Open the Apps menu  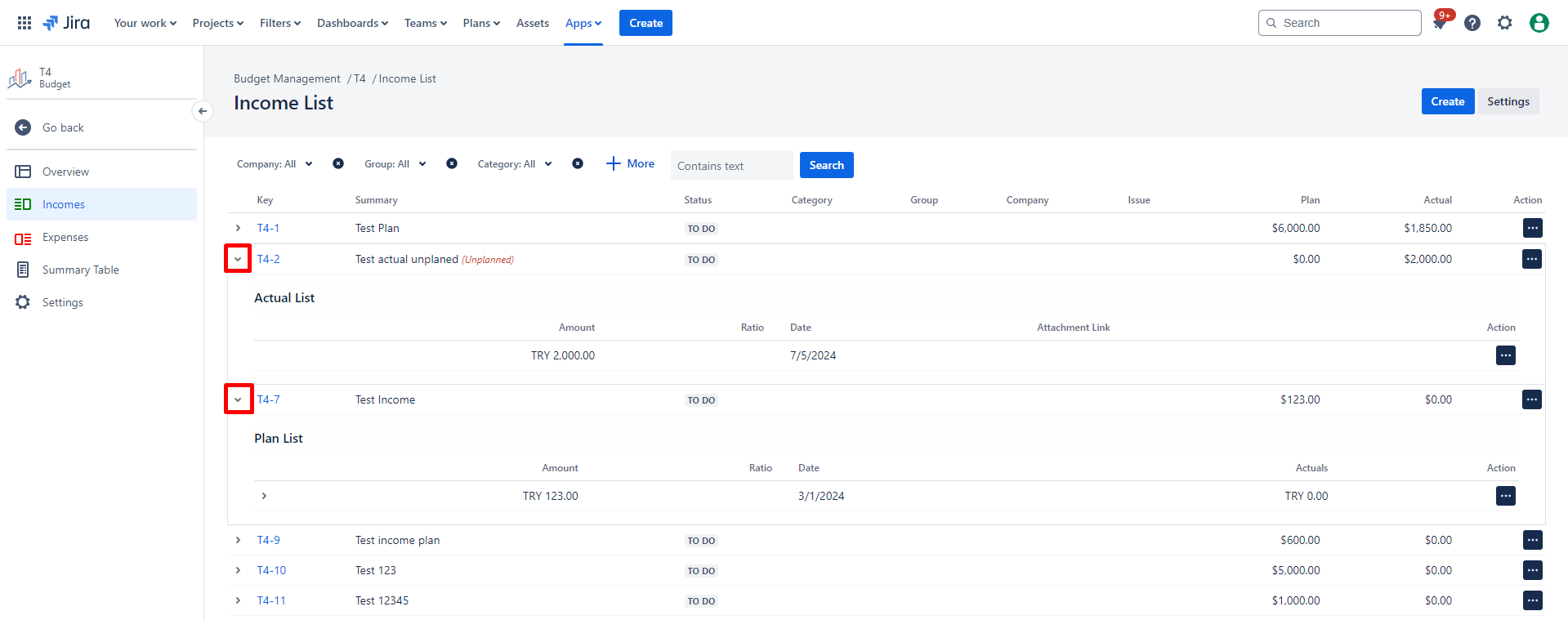click(x=583, y=23)
